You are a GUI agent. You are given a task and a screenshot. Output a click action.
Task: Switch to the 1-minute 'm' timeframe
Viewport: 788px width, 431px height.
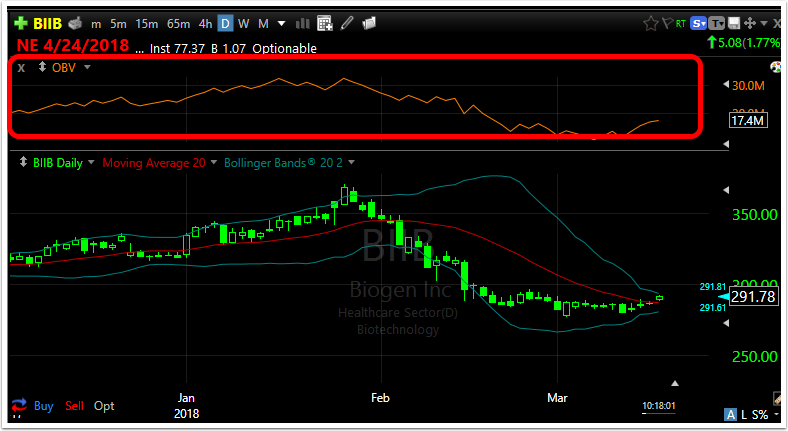pyautogui.click(x=96, y=24)
